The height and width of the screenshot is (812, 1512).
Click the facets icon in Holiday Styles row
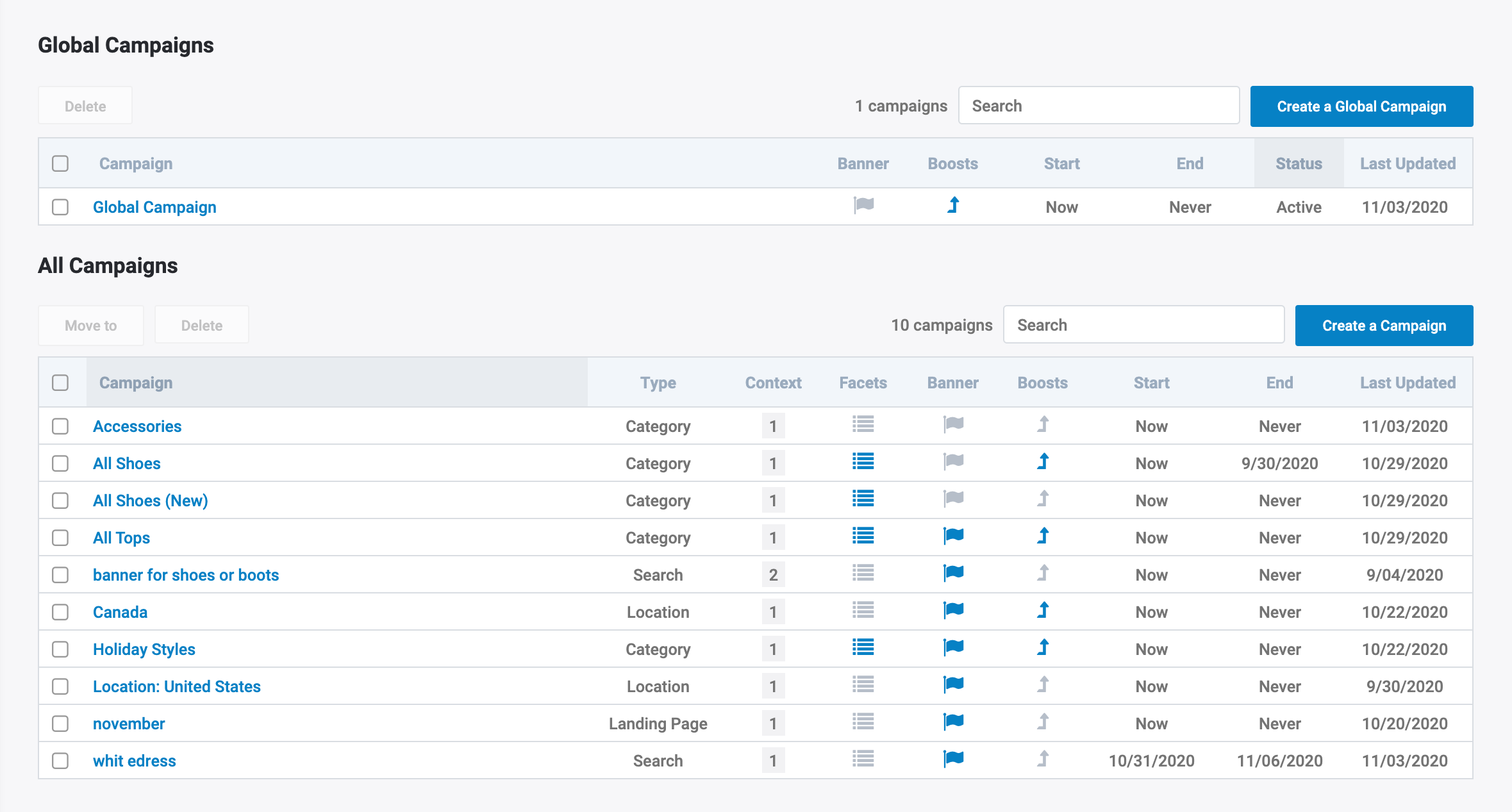tap(863, 648)
